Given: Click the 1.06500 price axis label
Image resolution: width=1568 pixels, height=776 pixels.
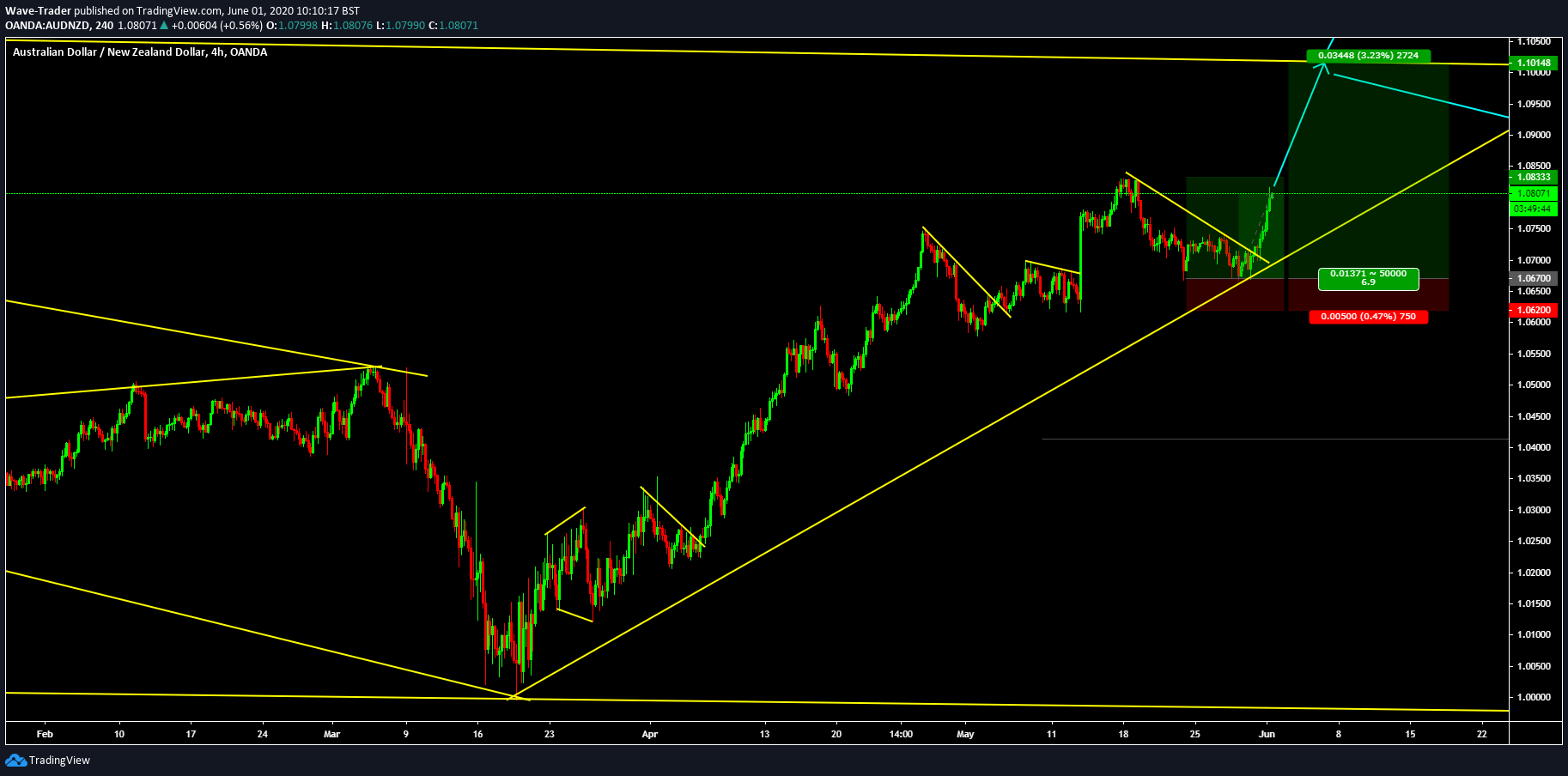Looking at the screenshot, I should tap(1534, 291).
